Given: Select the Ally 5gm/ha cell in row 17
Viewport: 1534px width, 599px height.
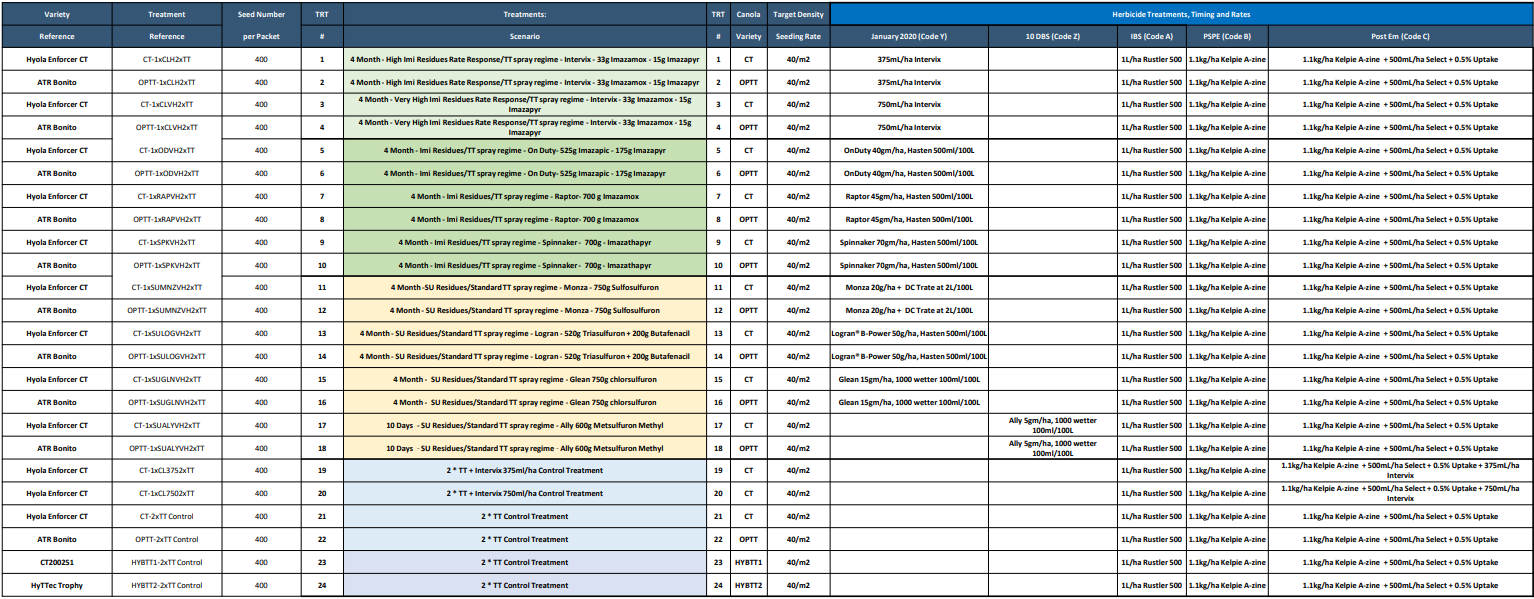Looking at the screenshot, I should pyautogui.click(x=1052, y=425).
